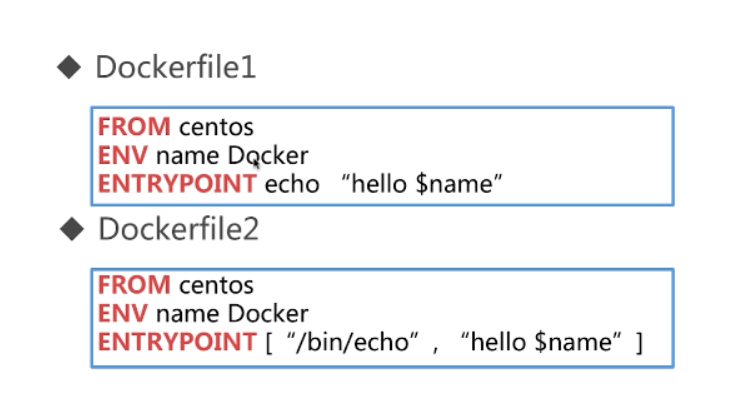Click "name Docker" in the second code box
The height and width of the screenshot is (412, 730).
(x=232, y=313)
